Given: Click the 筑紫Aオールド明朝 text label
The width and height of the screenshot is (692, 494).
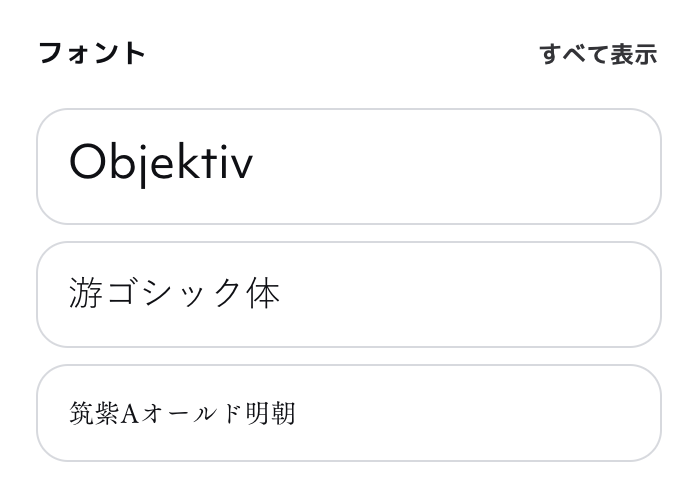Looking at the screenshot, I should (182, 412).
